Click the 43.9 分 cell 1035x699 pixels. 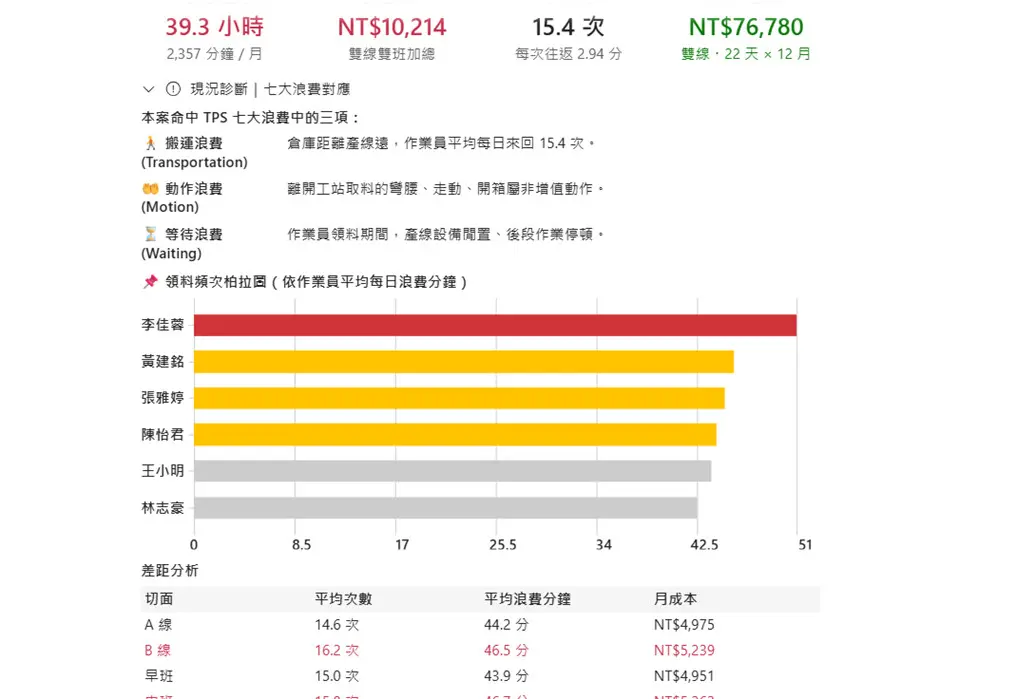(506, 677)
